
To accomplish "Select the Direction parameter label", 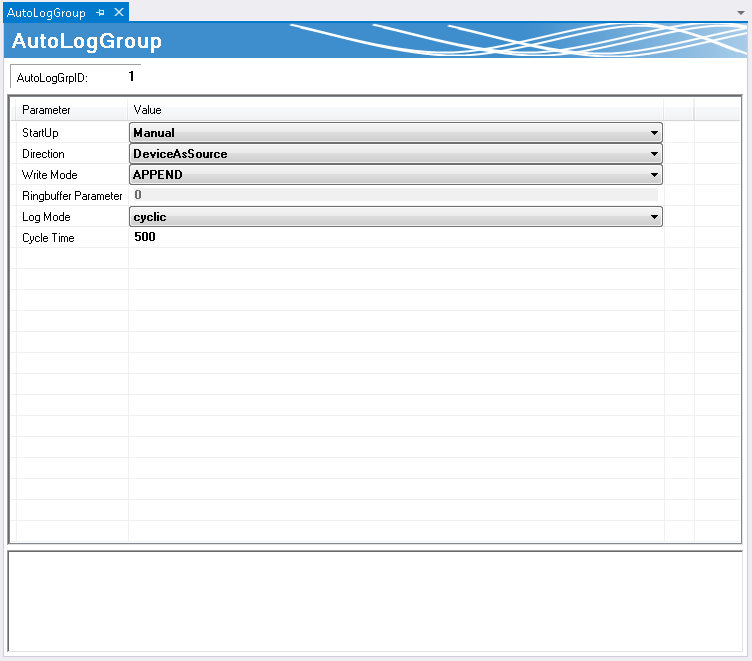I will pyautogui.click(x=43, y=154).
